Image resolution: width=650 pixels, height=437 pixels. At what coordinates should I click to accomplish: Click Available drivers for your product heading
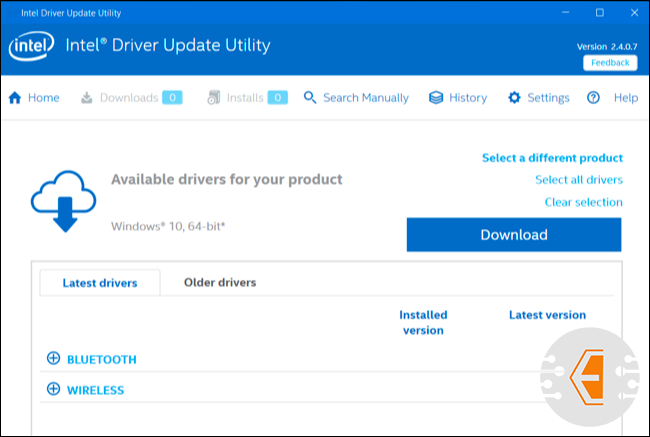[226, 180]
